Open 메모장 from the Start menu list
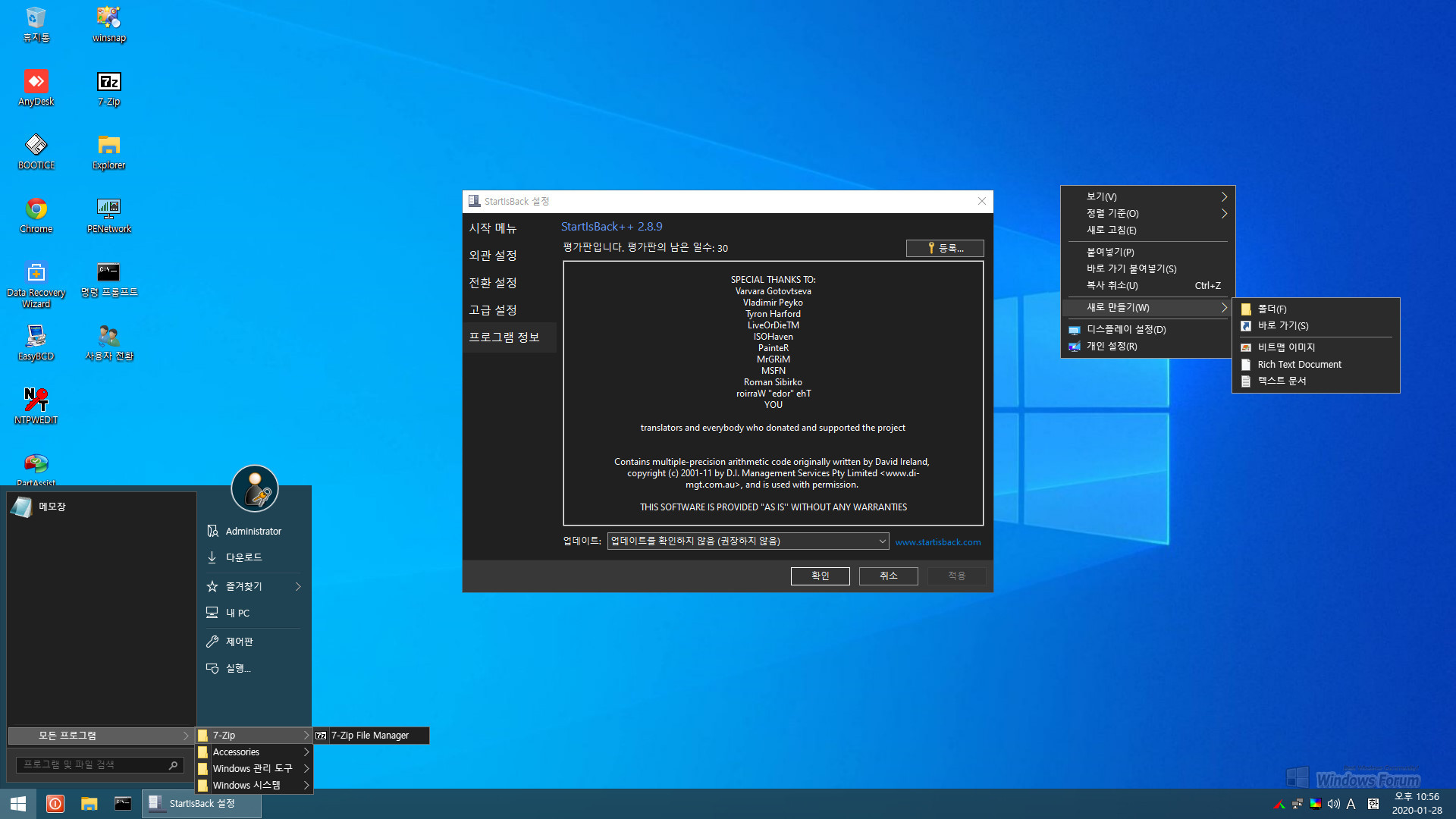 point(102,507)
